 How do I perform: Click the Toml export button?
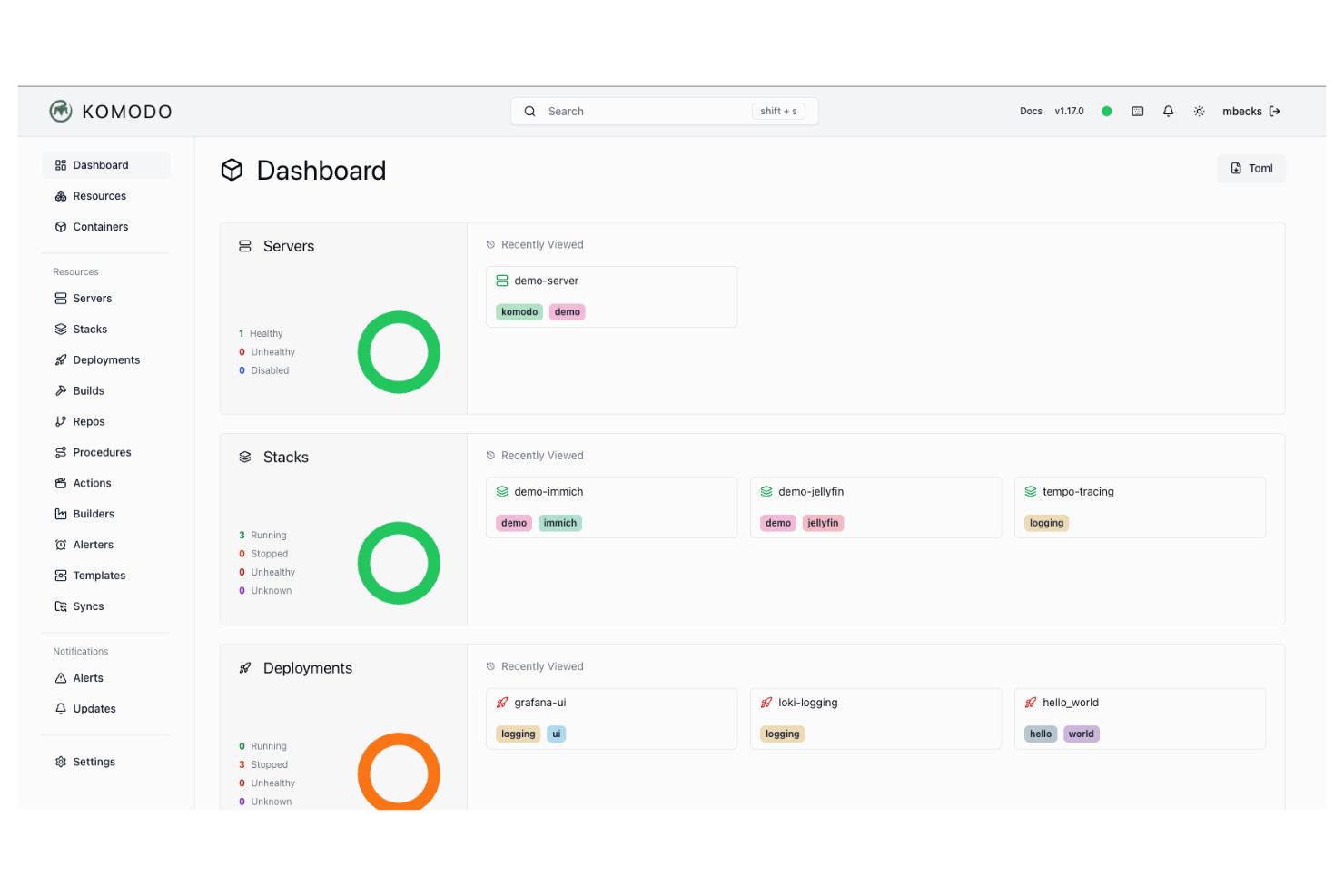point(1250,168)
